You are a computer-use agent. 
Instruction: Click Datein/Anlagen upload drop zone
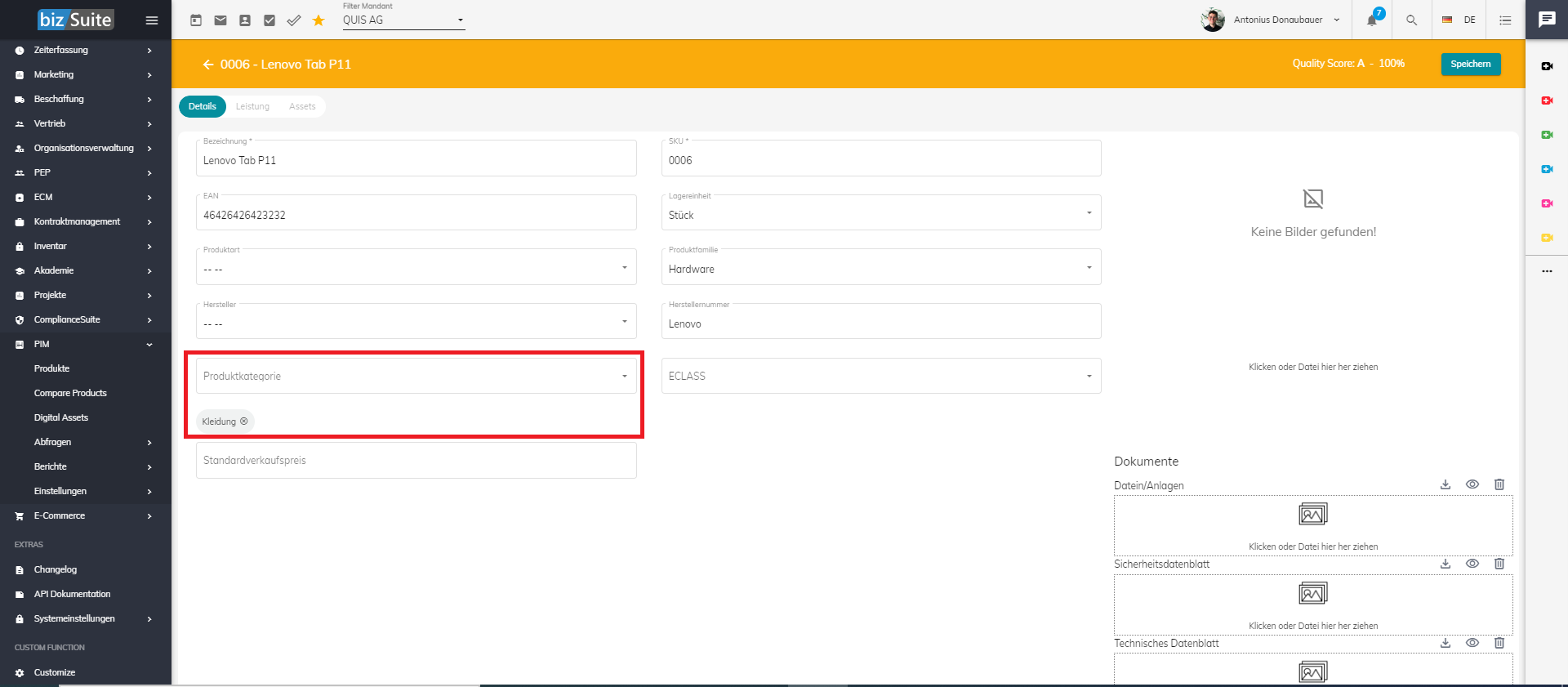coord(1313,525)
